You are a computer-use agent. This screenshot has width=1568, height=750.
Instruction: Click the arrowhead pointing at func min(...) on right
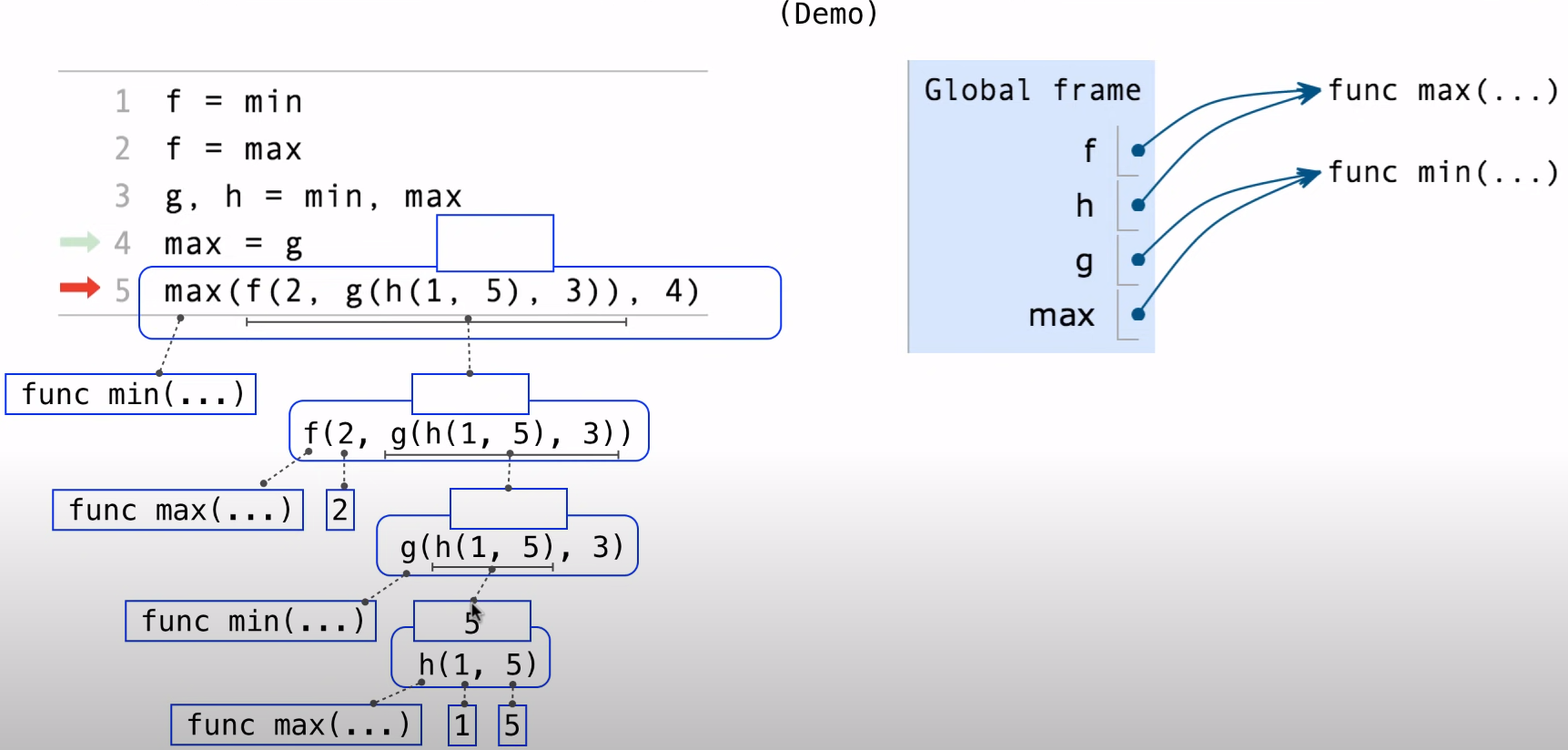coord(1310,173)
